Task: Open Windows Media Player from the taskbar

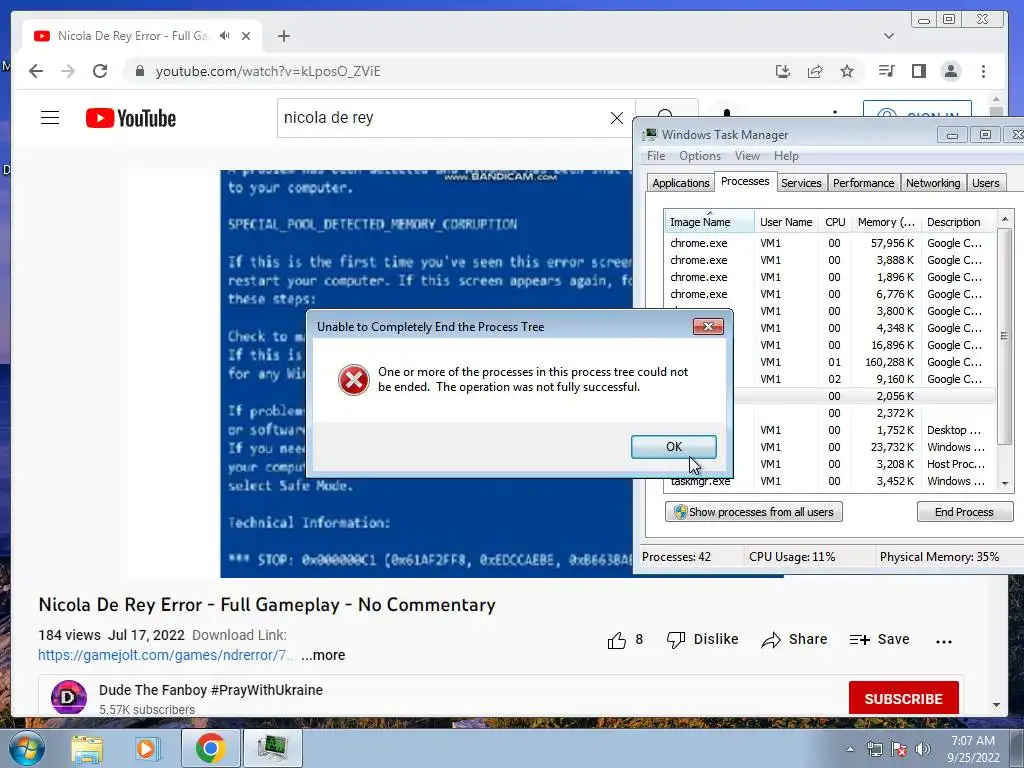Action: click(x=148, y=749)
